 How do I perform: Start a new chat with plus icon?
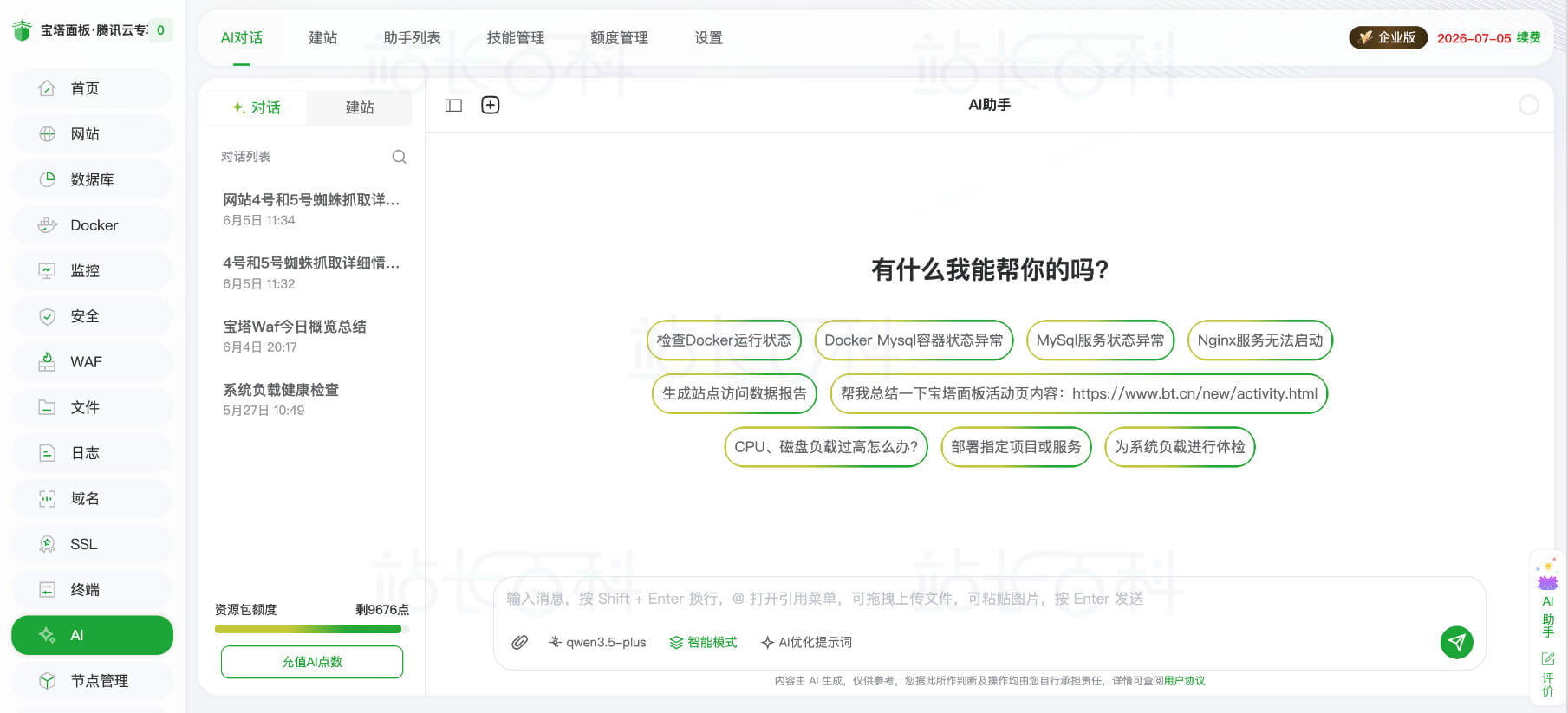[491, 105]
